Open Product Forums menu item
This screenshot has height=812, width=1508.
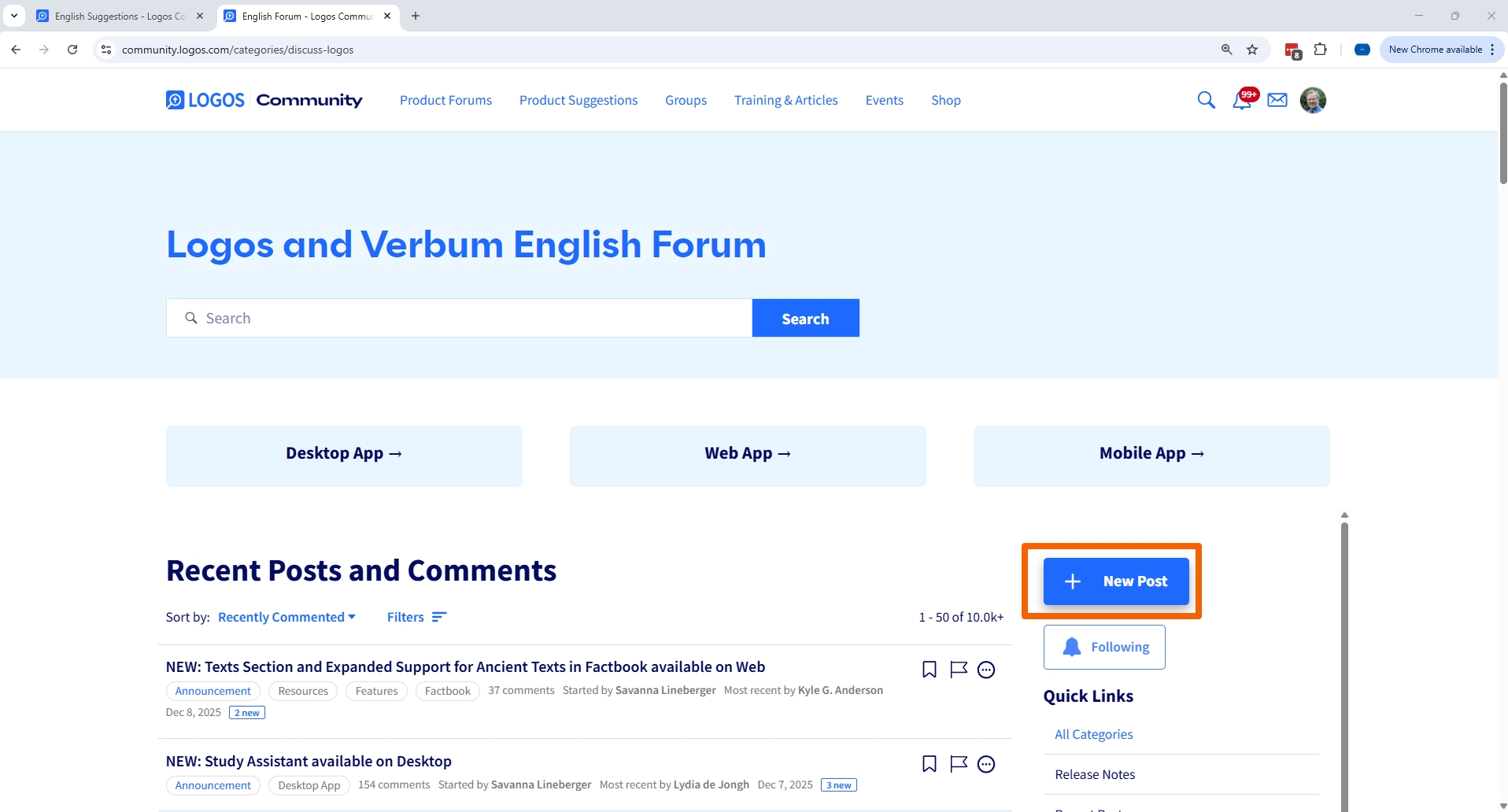[445, 100]
